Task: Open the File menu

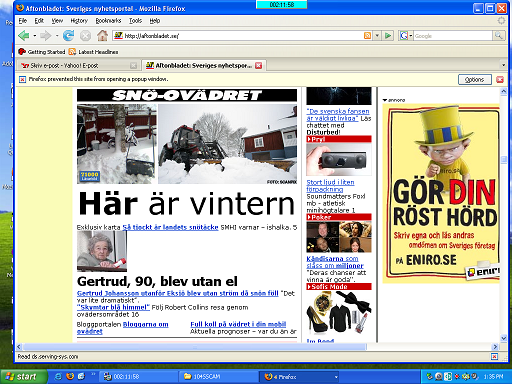Action: [23, 21]
